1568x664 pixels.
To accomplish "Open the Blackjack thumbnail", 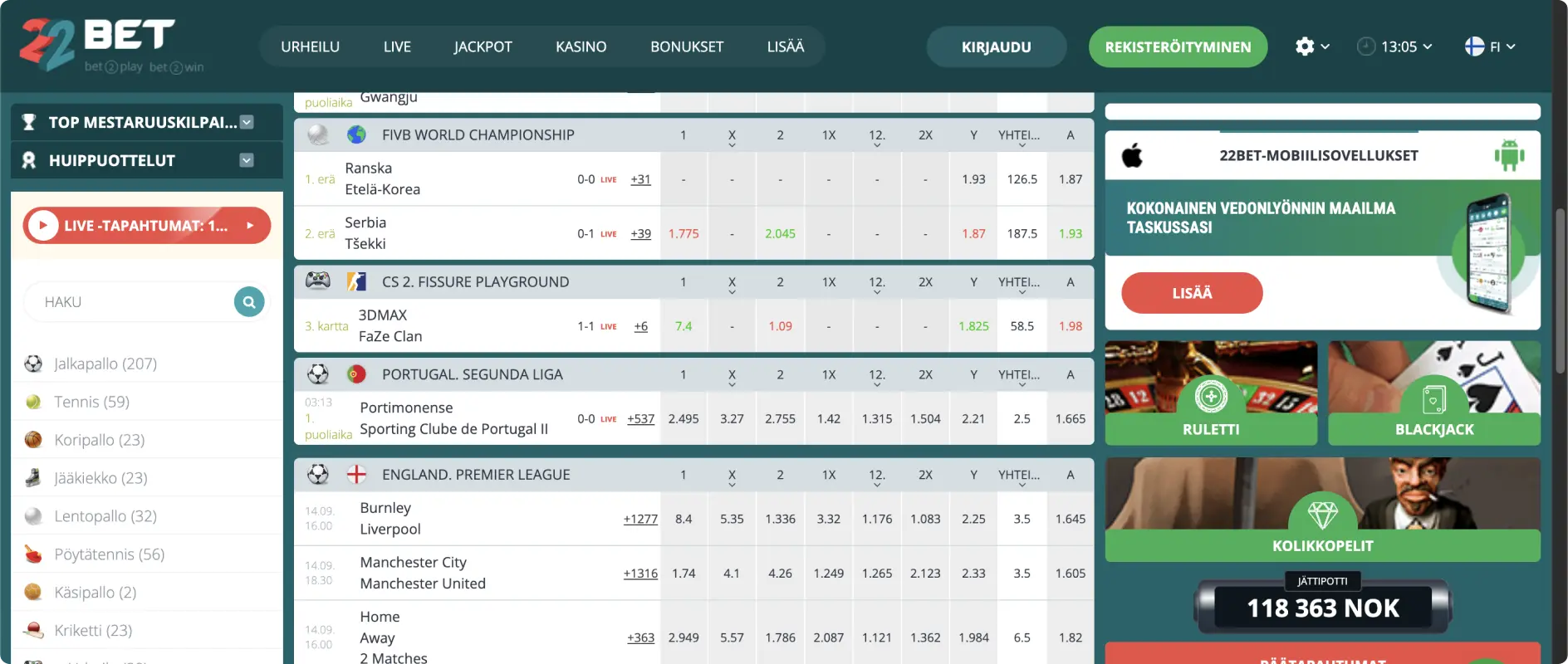I will point(1434,393).
